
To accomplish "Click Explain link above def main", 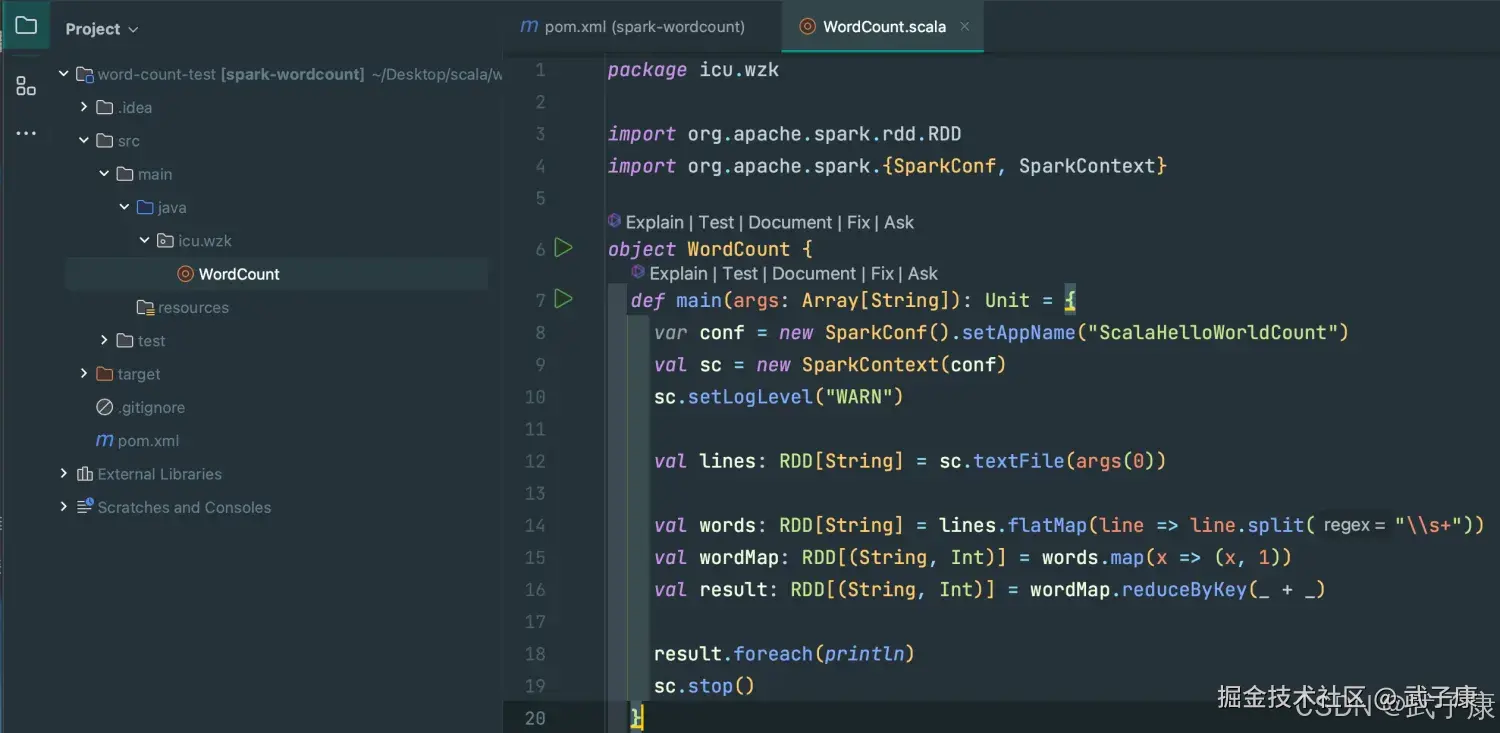I will click(678, 273).
